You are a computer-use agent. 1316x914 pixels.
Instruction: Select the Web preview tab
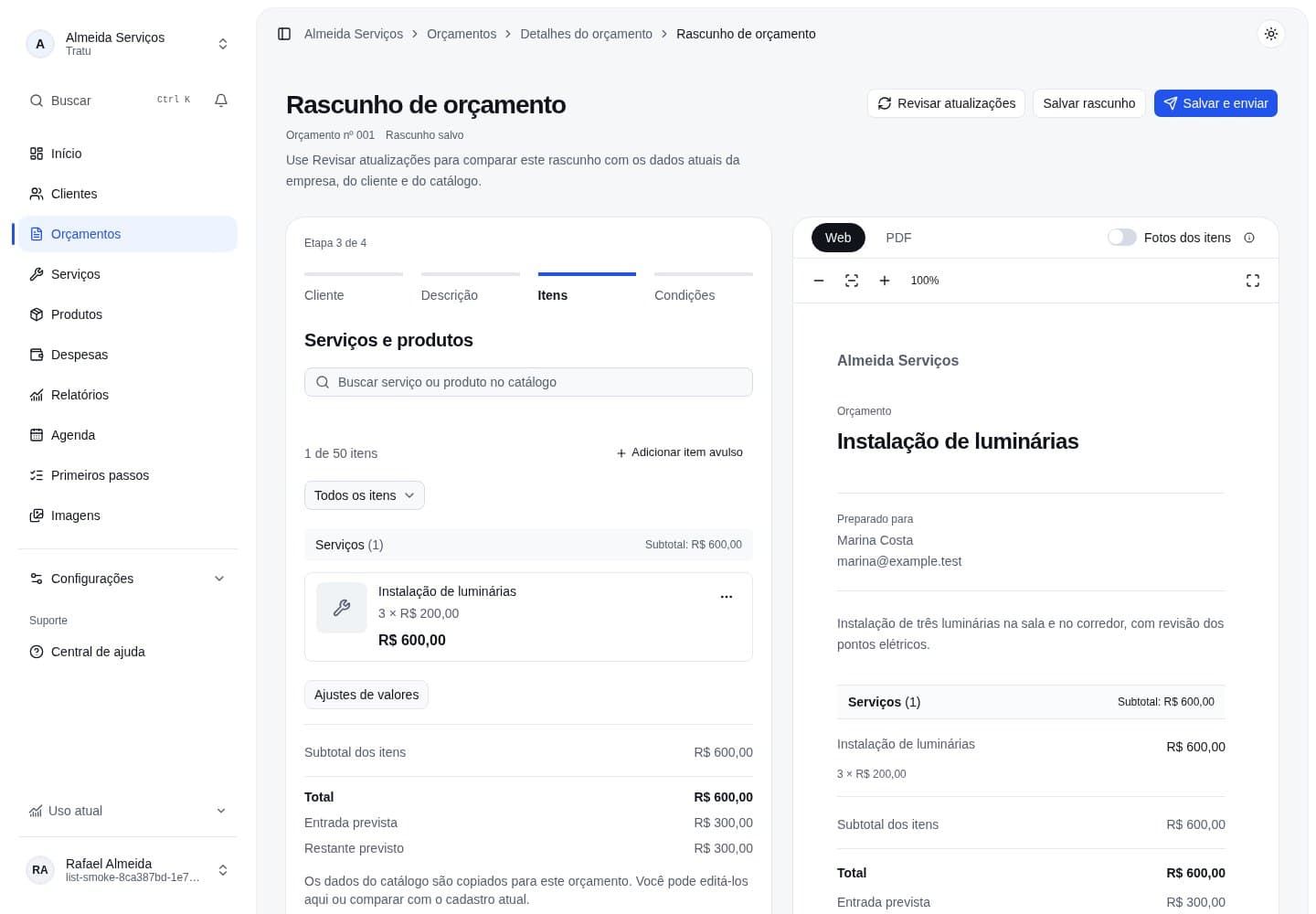[x=838, y=238]
